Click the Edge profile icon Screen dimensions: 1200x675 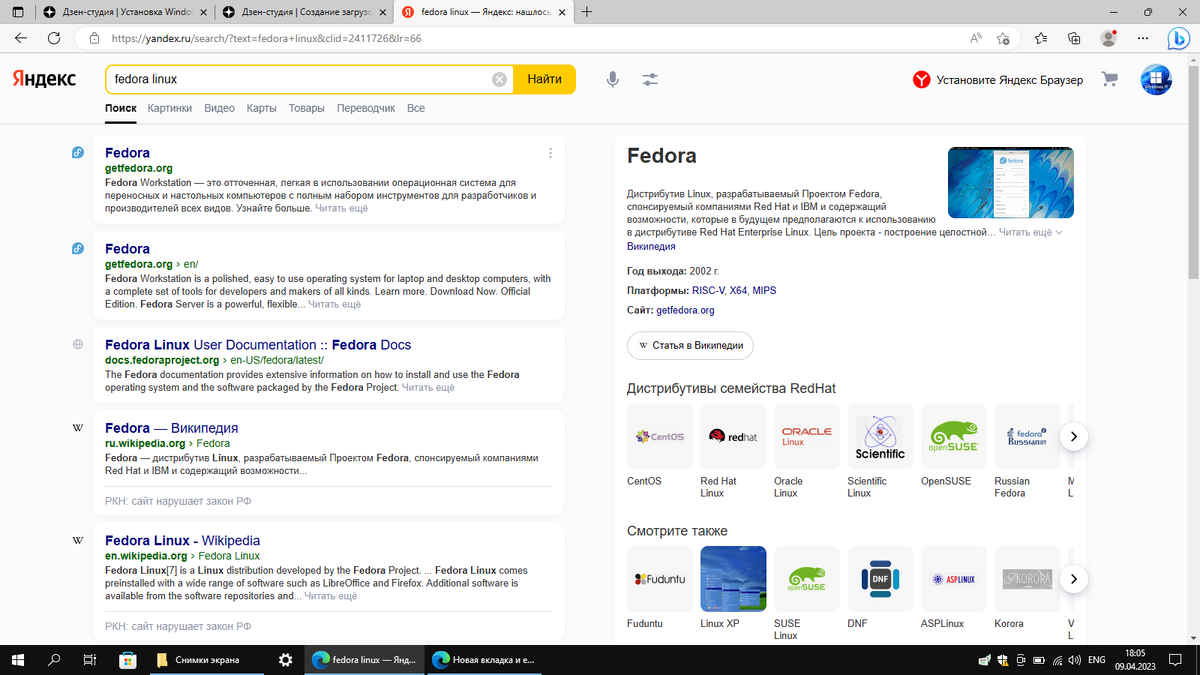[1108, 38]
